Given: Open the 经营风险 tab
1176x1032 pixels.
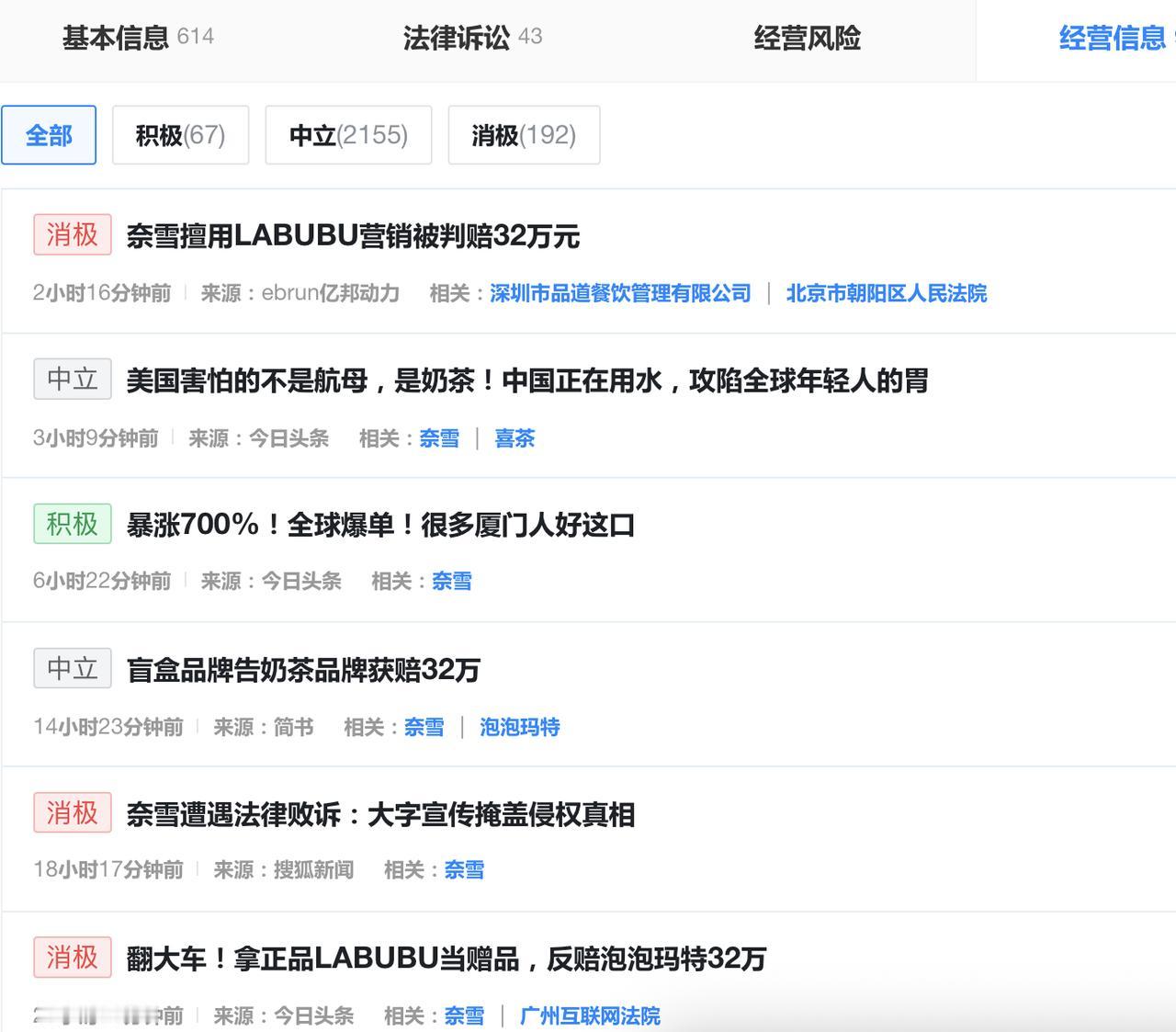Looking at the screenshot, I should point(807,38).
